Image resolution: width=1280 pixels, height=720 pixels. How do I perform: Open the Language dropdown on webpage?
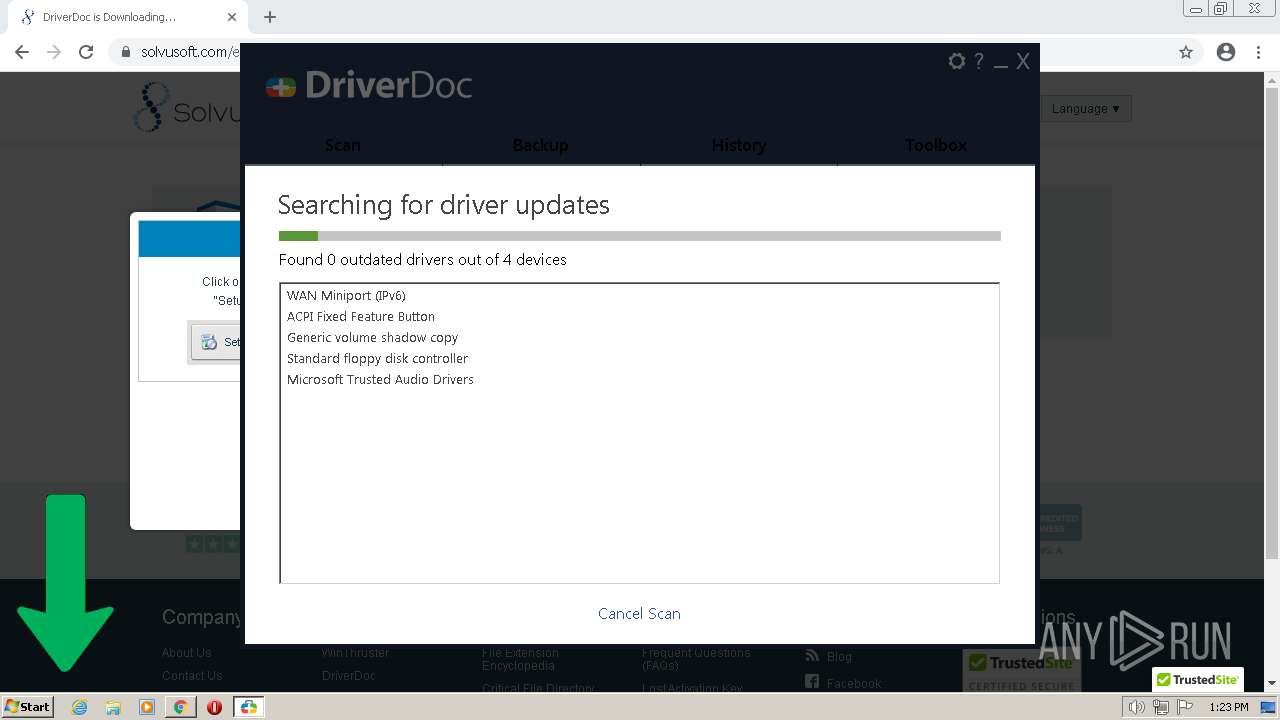pos(1085,108)
